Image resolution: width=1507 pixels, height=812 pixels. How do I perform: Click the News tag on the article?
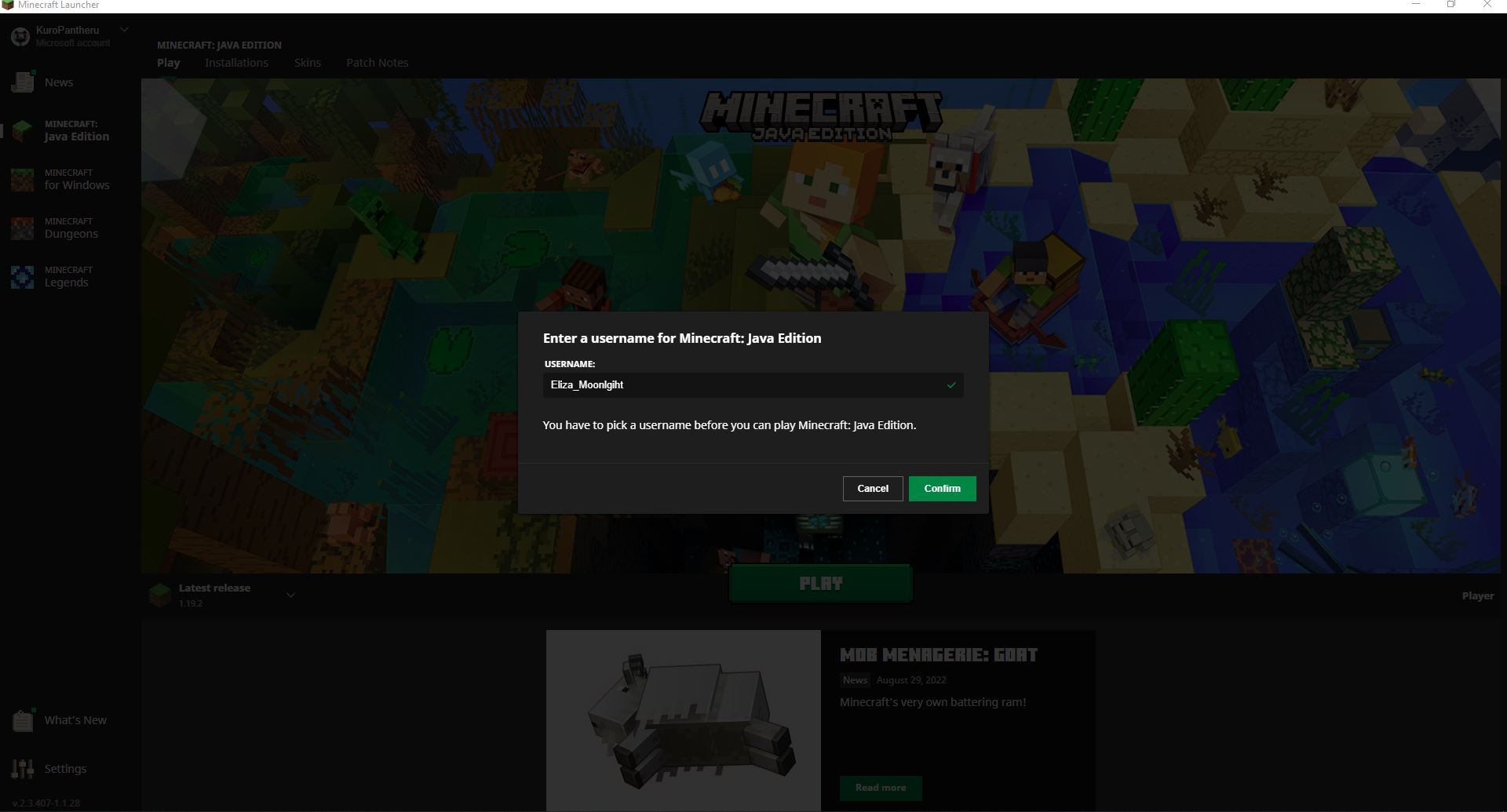[855, 680]
